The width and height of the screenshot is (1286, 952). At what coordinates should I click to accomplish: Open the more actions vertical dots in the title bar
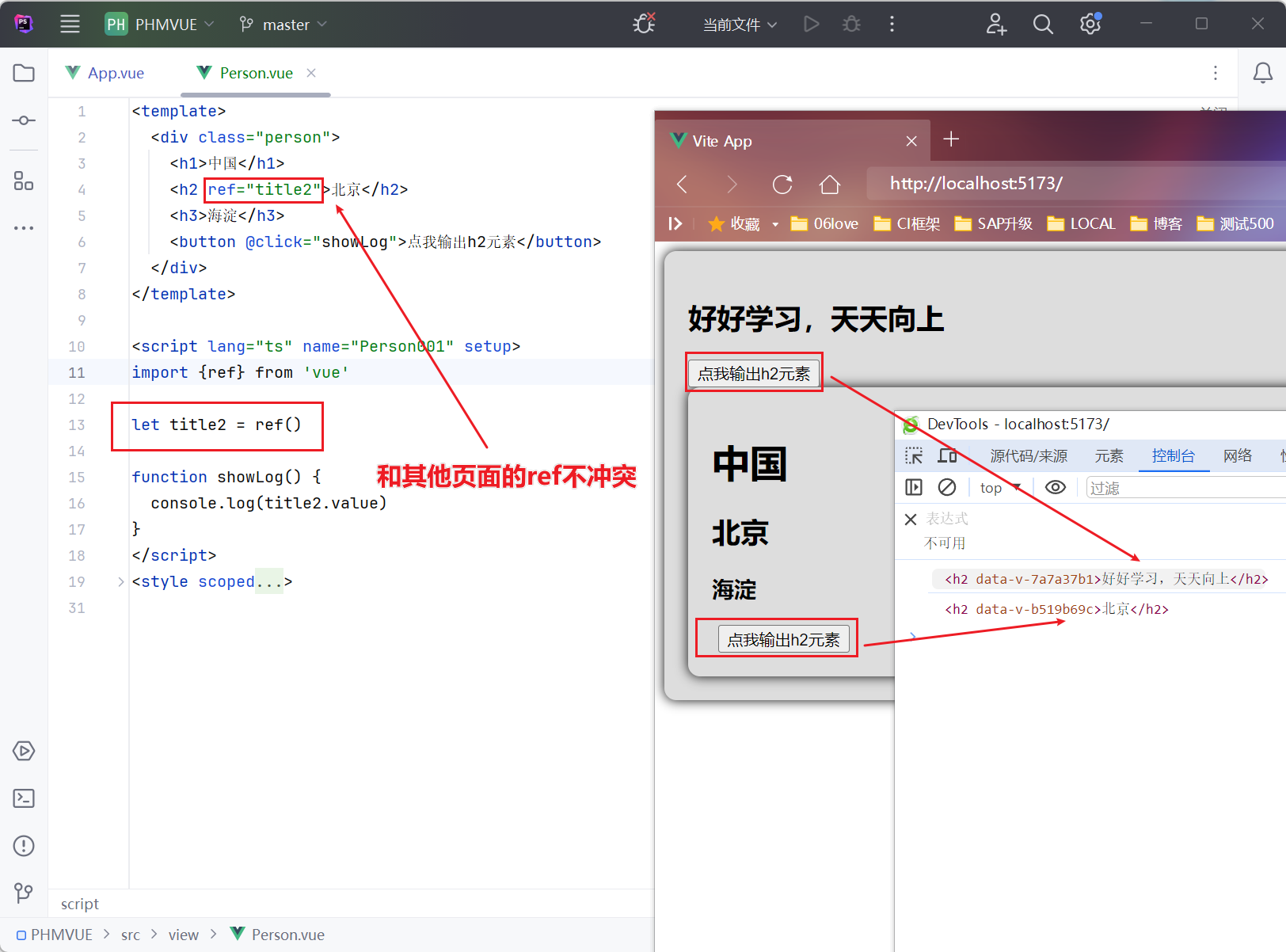892,24
